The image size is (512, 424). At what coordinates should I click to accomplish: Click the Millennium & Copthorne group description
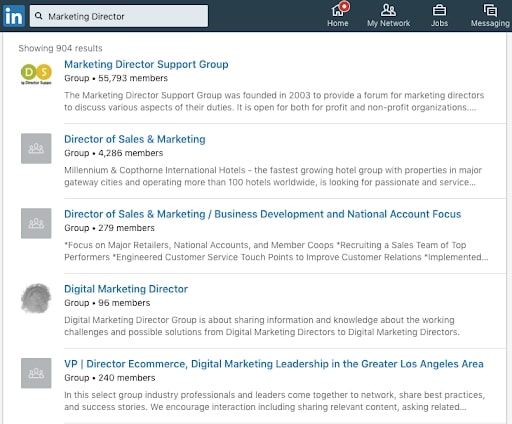coord(273,176)
